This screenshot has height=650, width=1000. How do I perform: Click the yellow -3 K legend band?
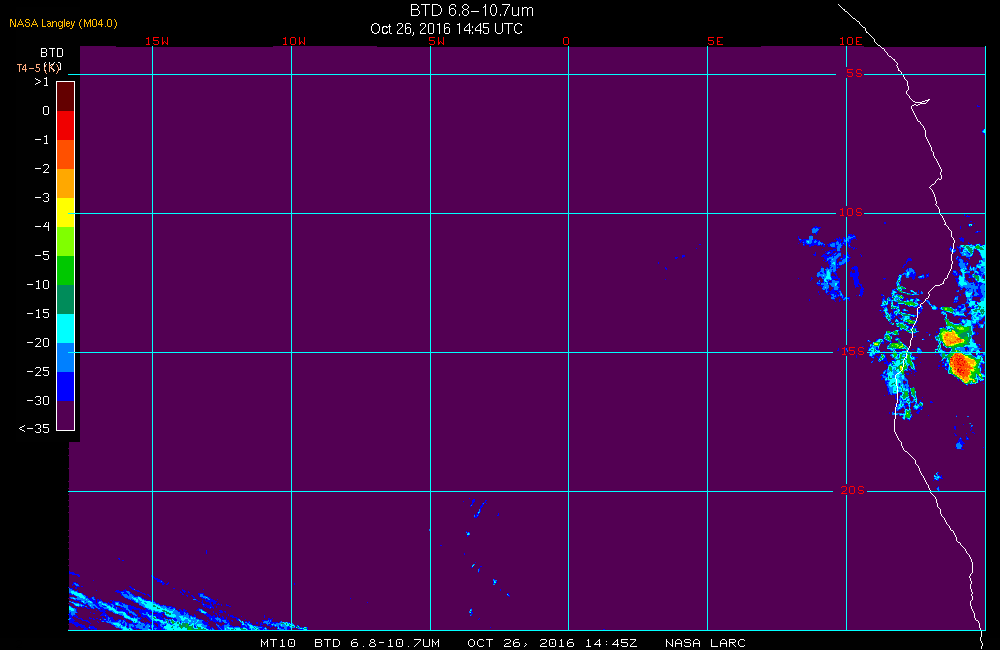click(66, 212)
